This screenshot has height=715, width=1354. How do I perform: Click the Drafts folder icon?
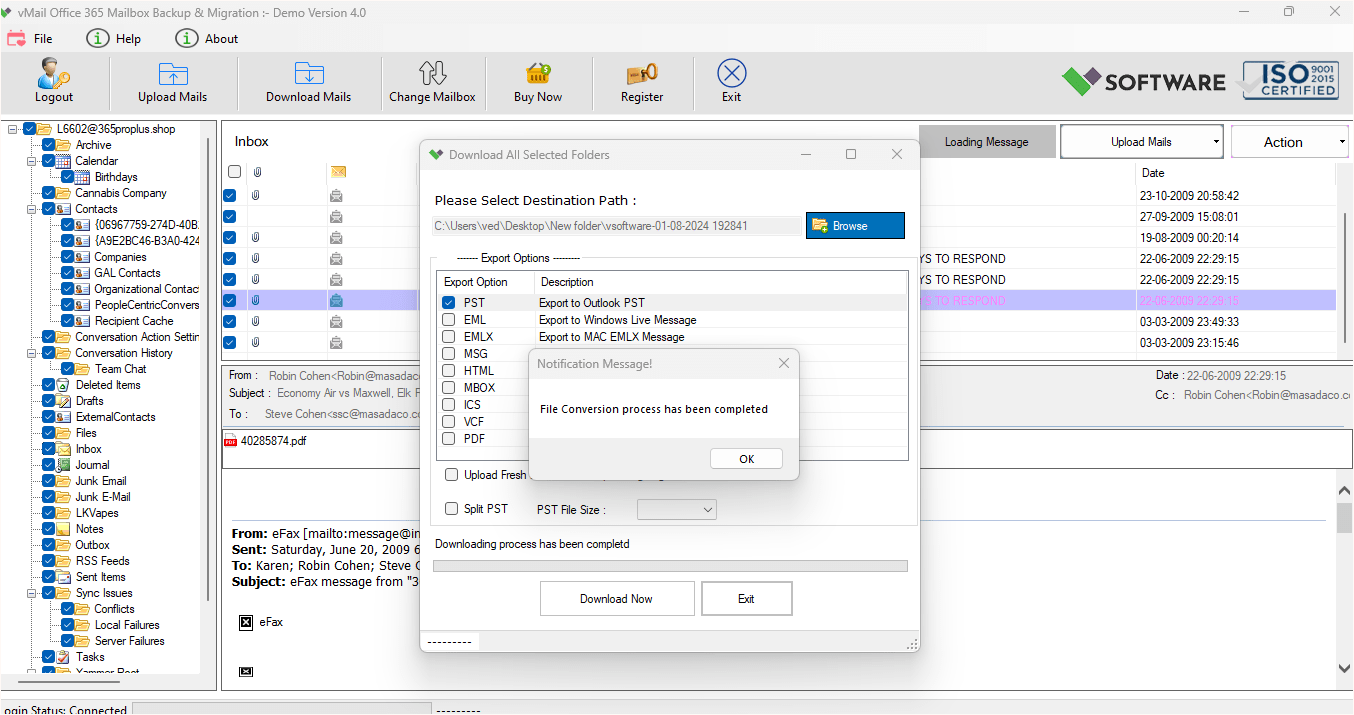[x=63, y=401]
